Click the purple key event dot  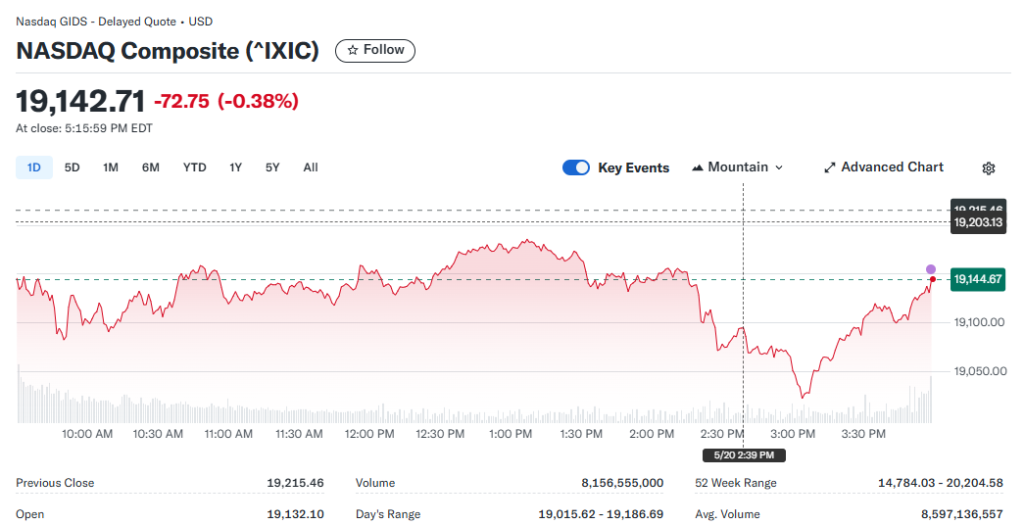coord(931,269)
